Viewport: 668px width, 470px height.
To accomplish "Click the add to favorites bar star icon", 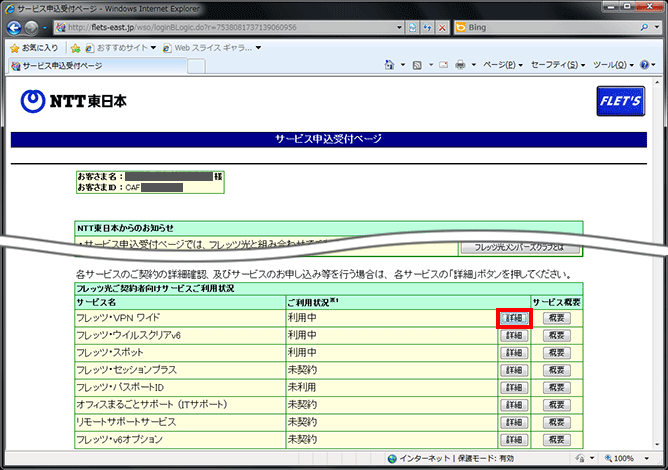I will point(75,48).
